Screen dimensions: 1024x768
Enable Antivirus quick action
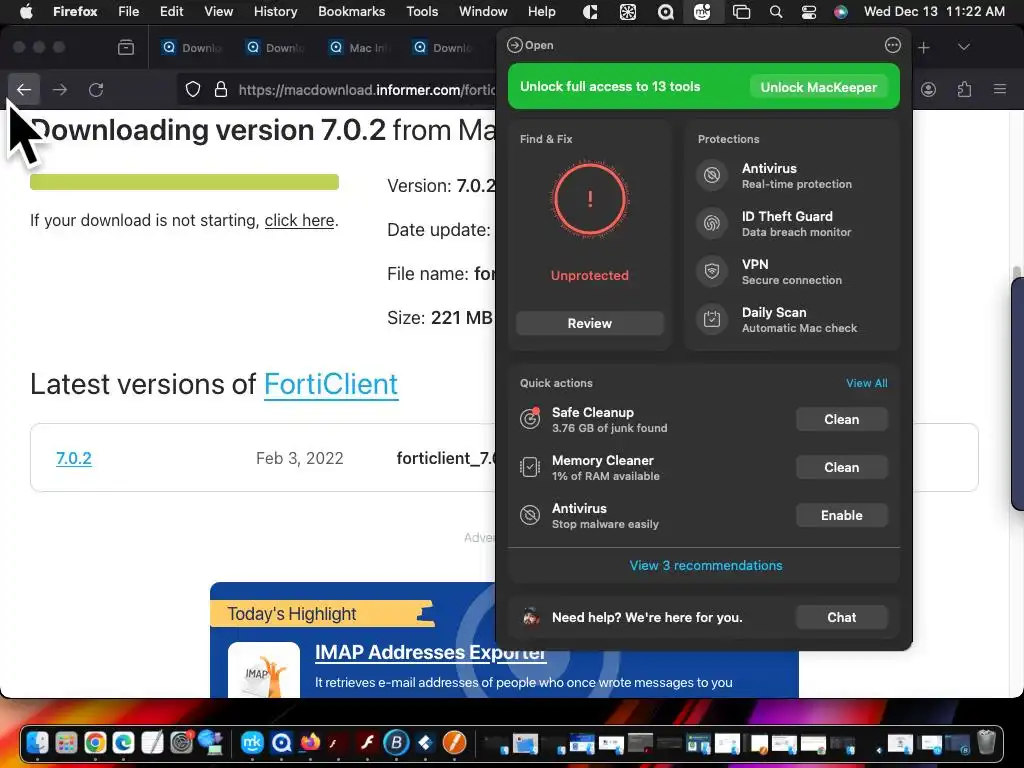tap(842, 515)
